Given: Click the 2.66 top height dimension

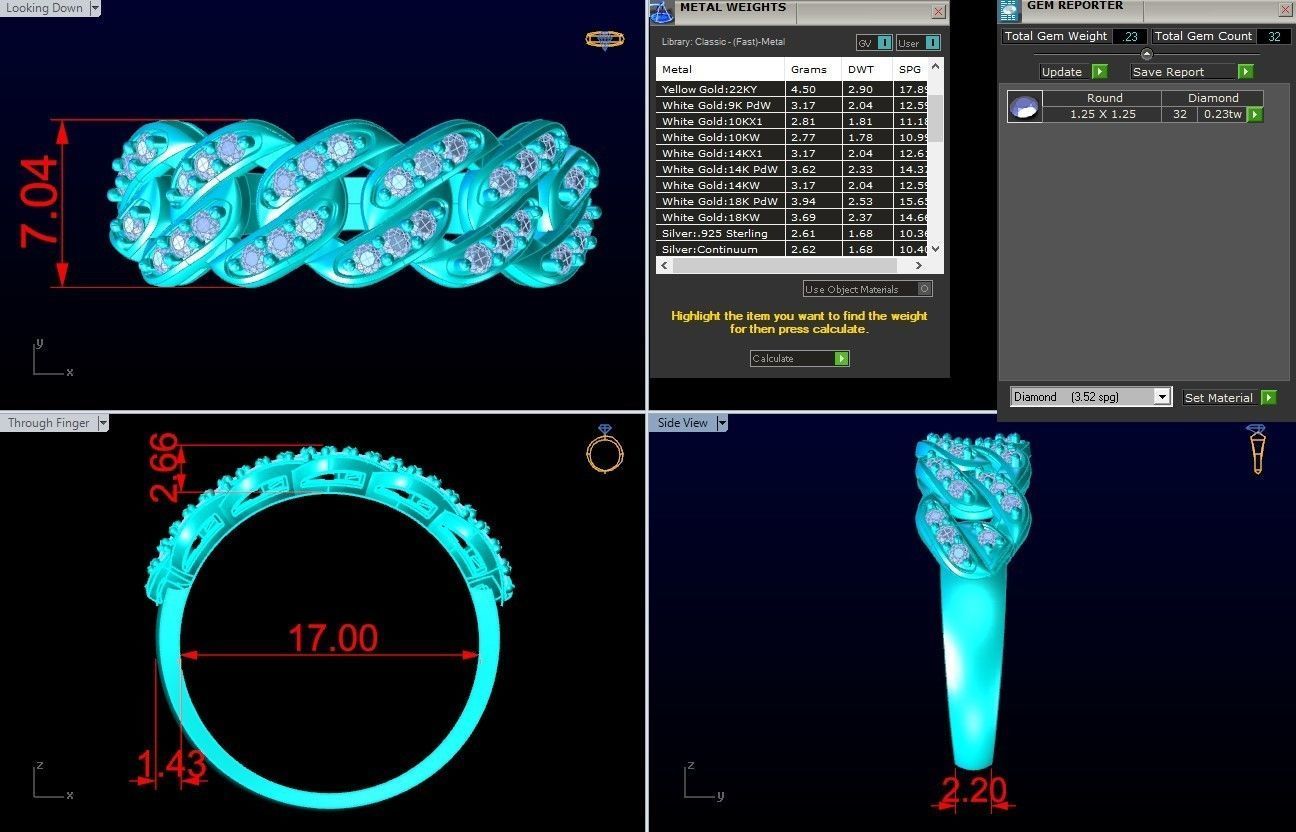Looking at the screenshot, I should click(x=165, y=467).
